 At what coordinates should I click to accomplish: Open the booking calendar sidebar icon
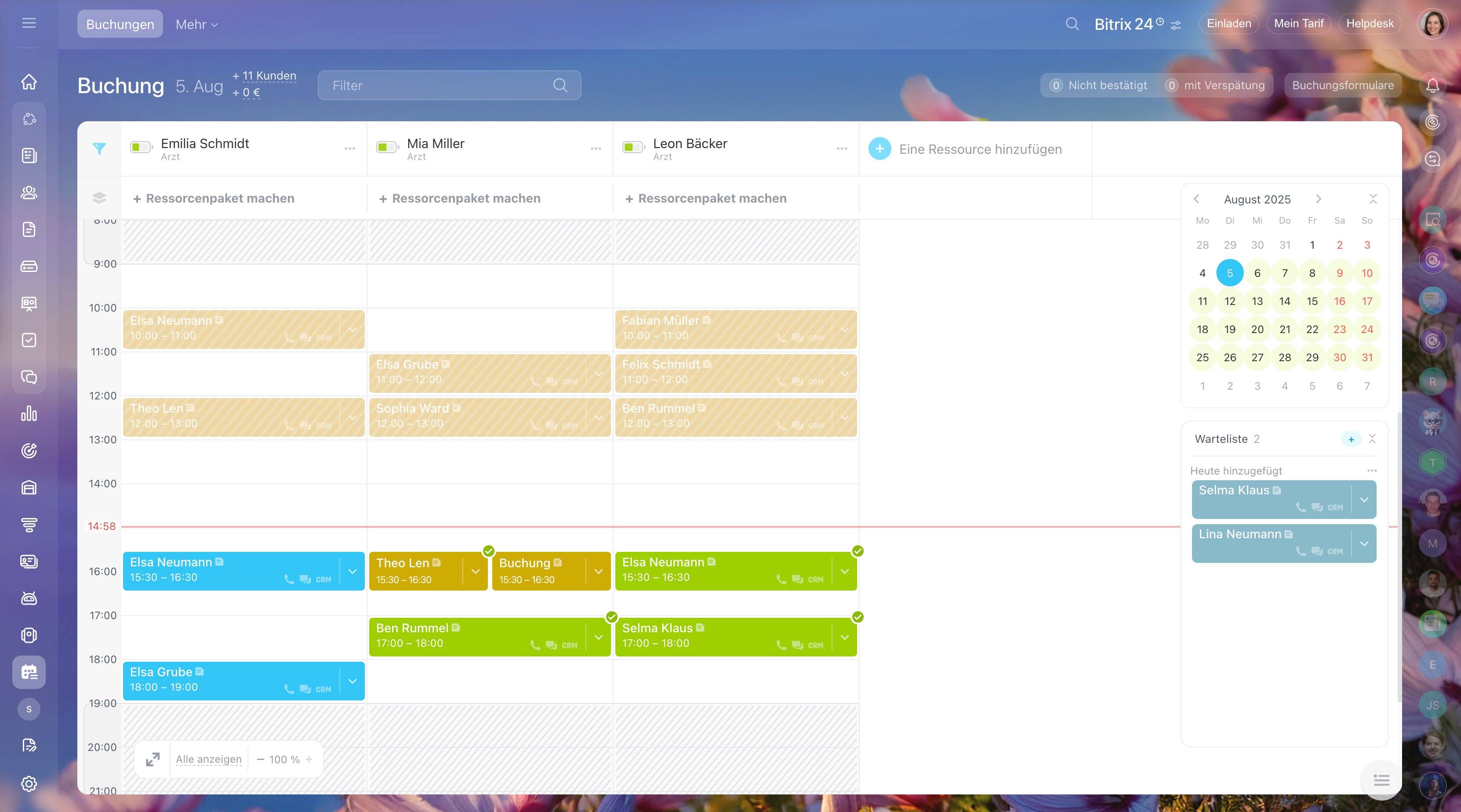(x=29, y=672)
